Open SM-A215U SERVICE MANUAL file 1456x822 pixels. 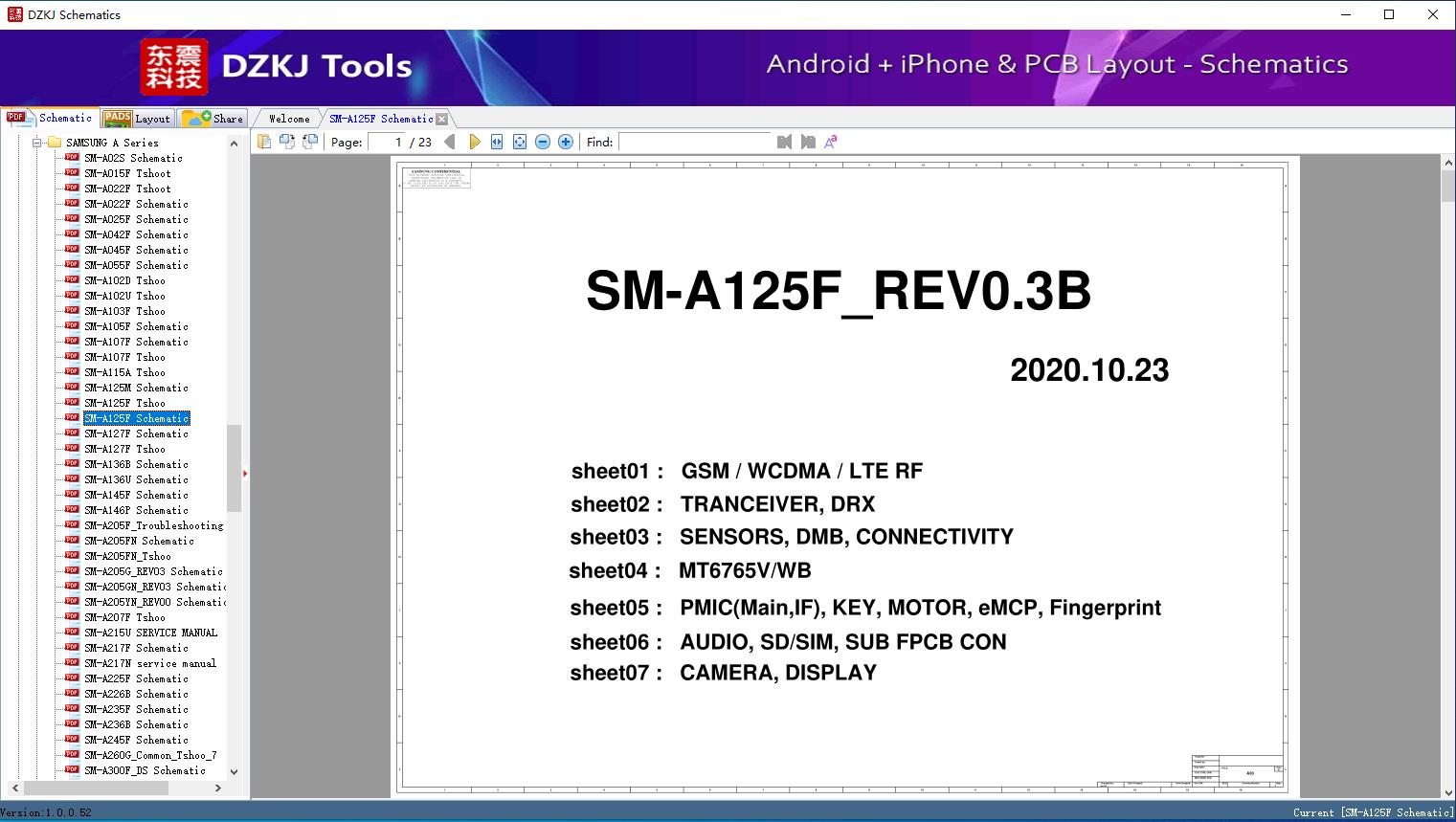click(x=150, y=633)
